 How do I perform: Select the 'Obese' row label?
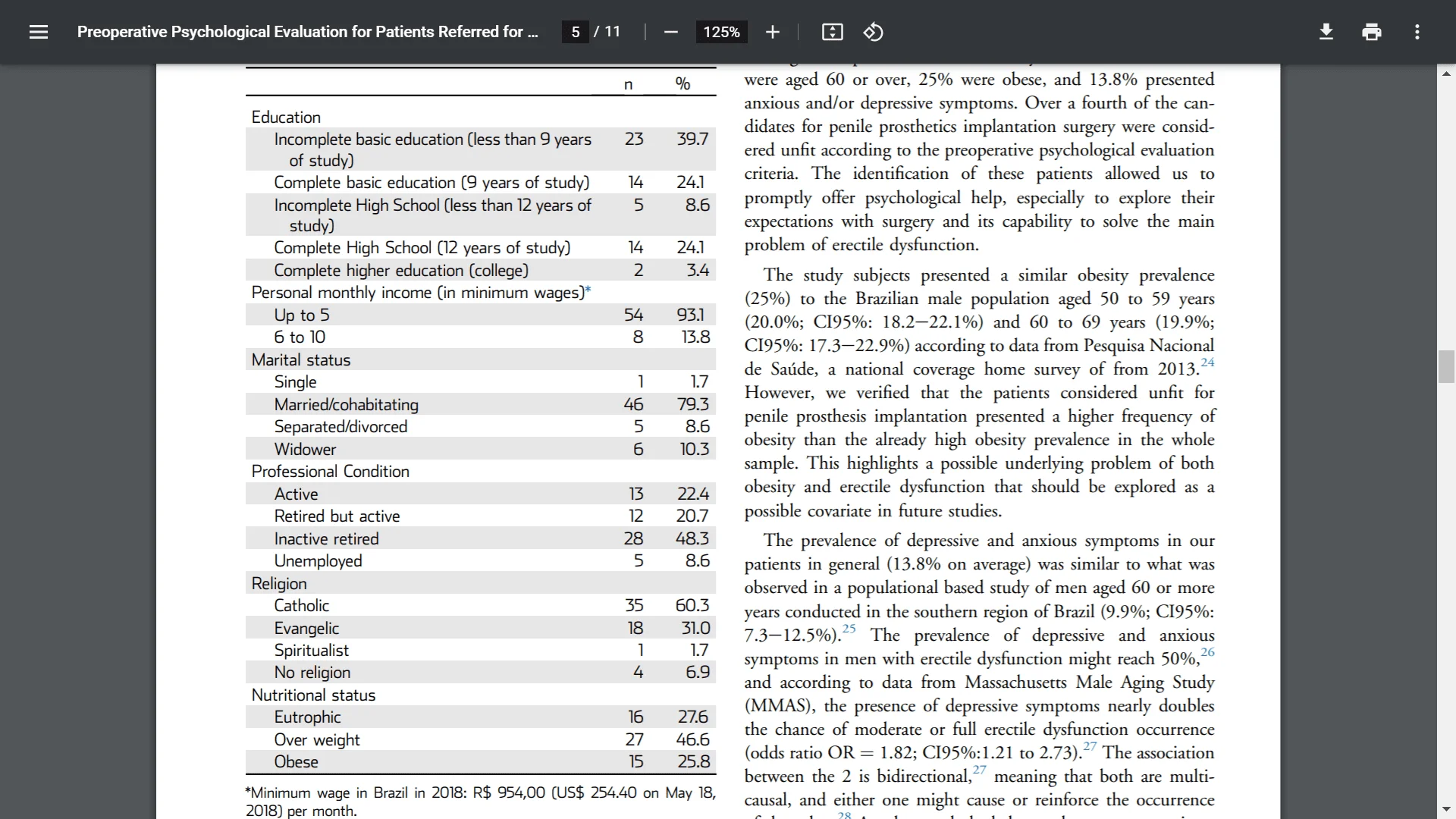(x=296, y=762)
